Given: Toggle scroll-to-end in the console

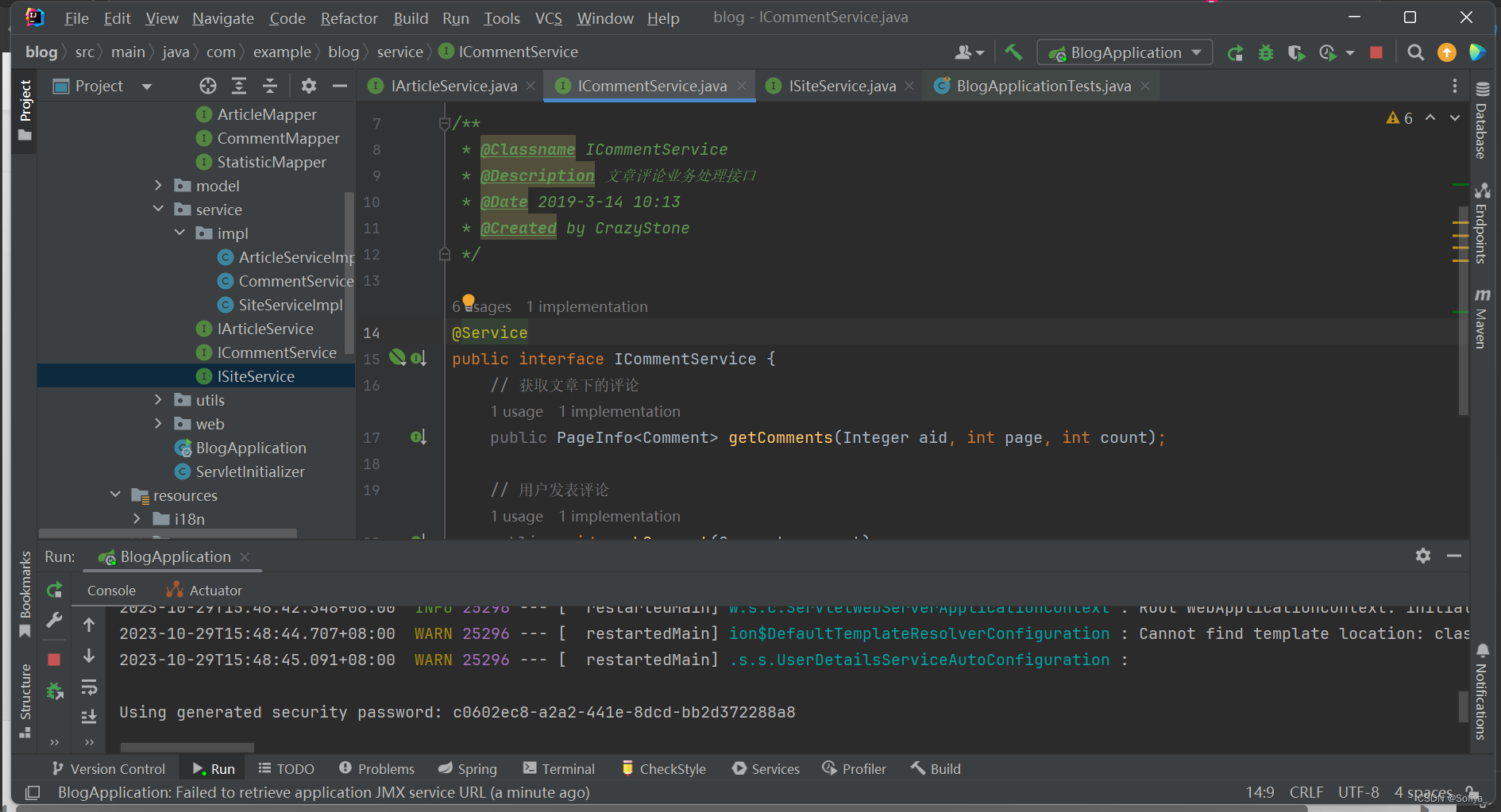Looking at the screenshot, I should point(89,717).
